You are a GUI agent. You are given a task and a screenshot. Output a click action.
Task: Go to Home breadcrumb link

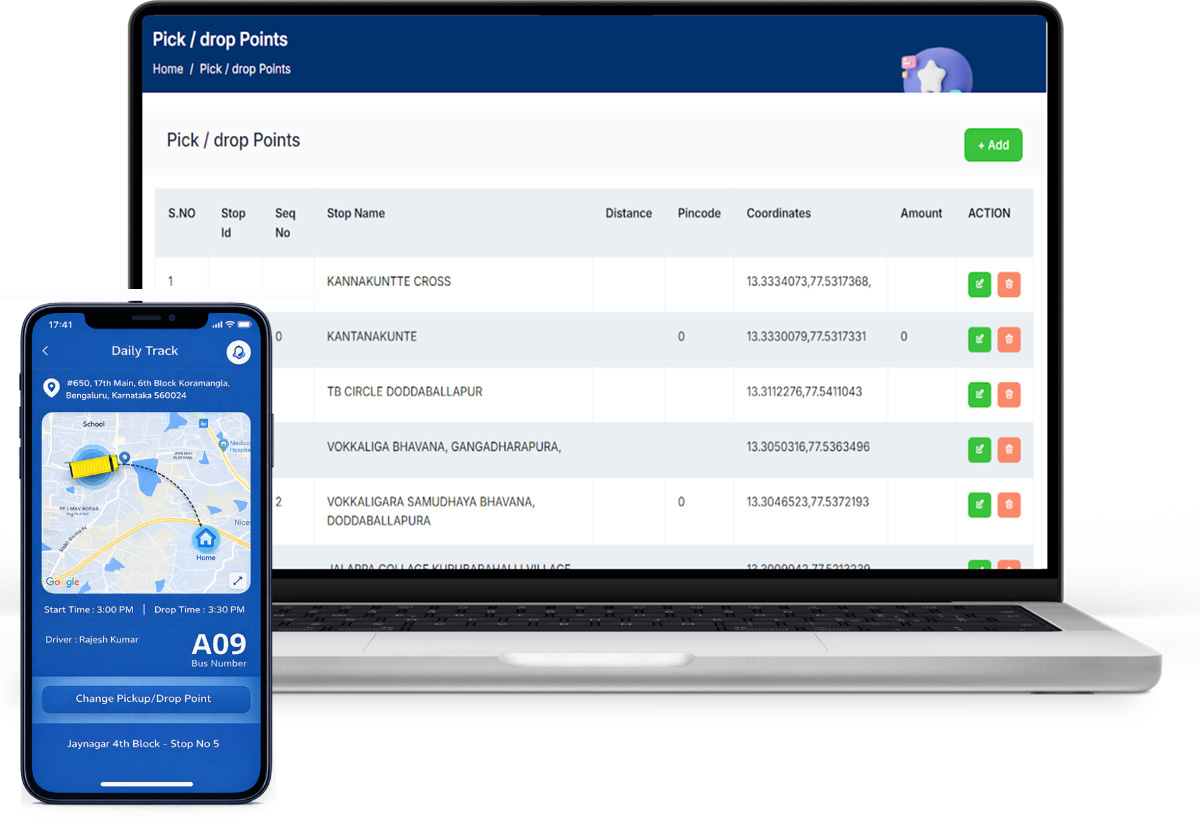click(x=168, y=69)
